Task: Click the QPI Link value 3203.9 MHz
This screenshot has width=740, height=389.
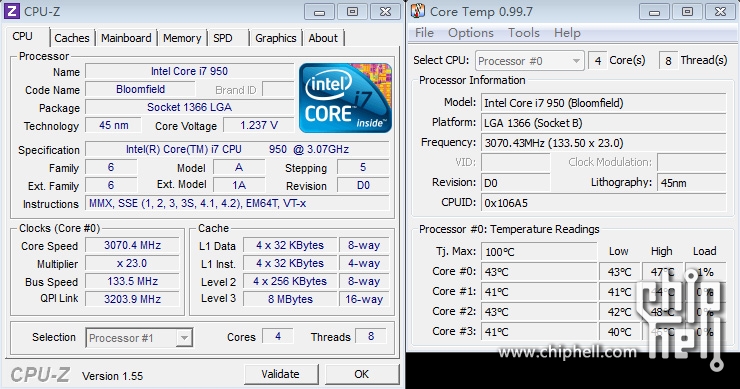Action: [132, 299]
